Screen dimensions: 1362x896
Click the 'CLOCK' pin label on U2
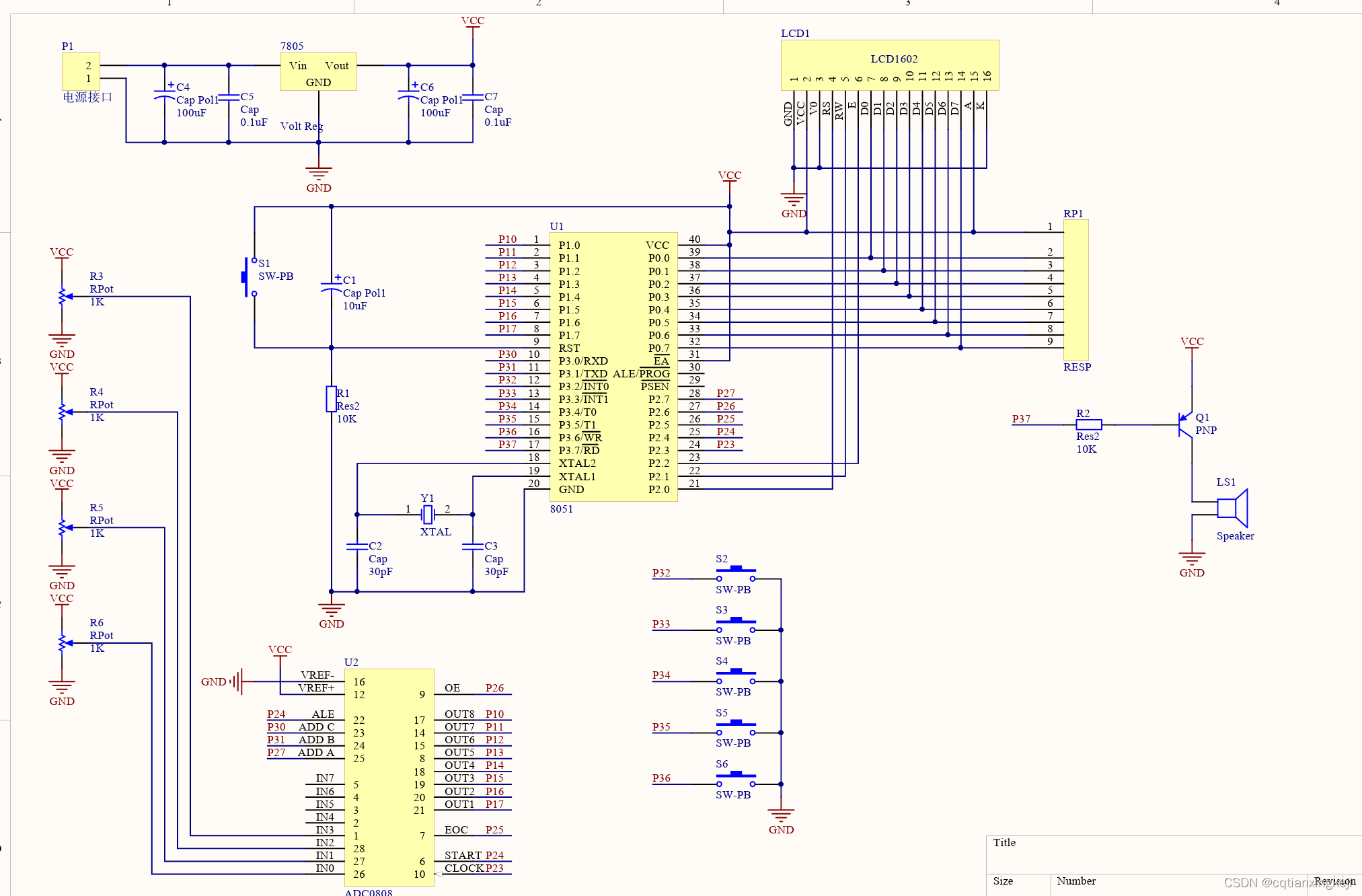click(x=464, y=868)
